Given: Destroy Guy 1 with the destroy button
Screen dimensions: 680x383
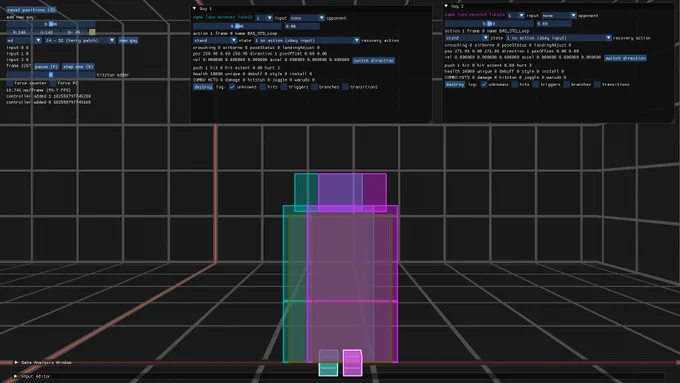Looking at the screenshot, I should point(203,87).
